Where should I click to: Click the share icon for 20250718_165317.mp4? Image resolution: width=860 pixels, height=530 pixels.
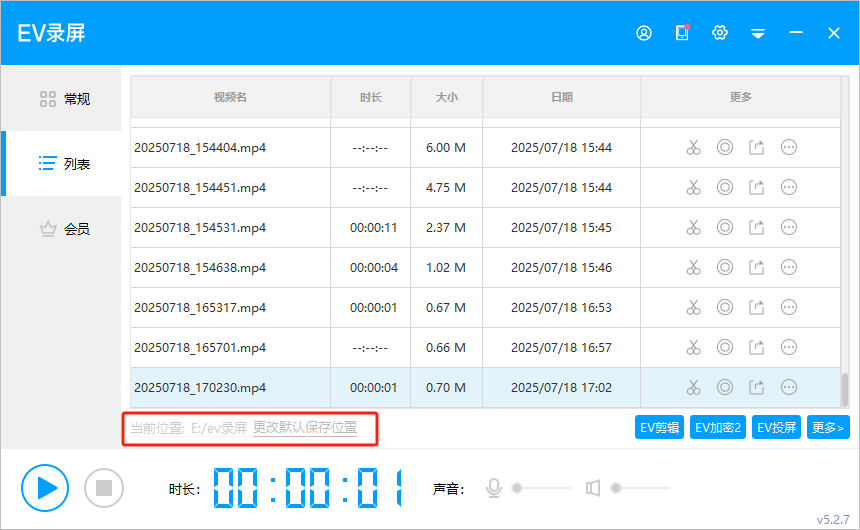pyautogui.click(x=757, y=308)
